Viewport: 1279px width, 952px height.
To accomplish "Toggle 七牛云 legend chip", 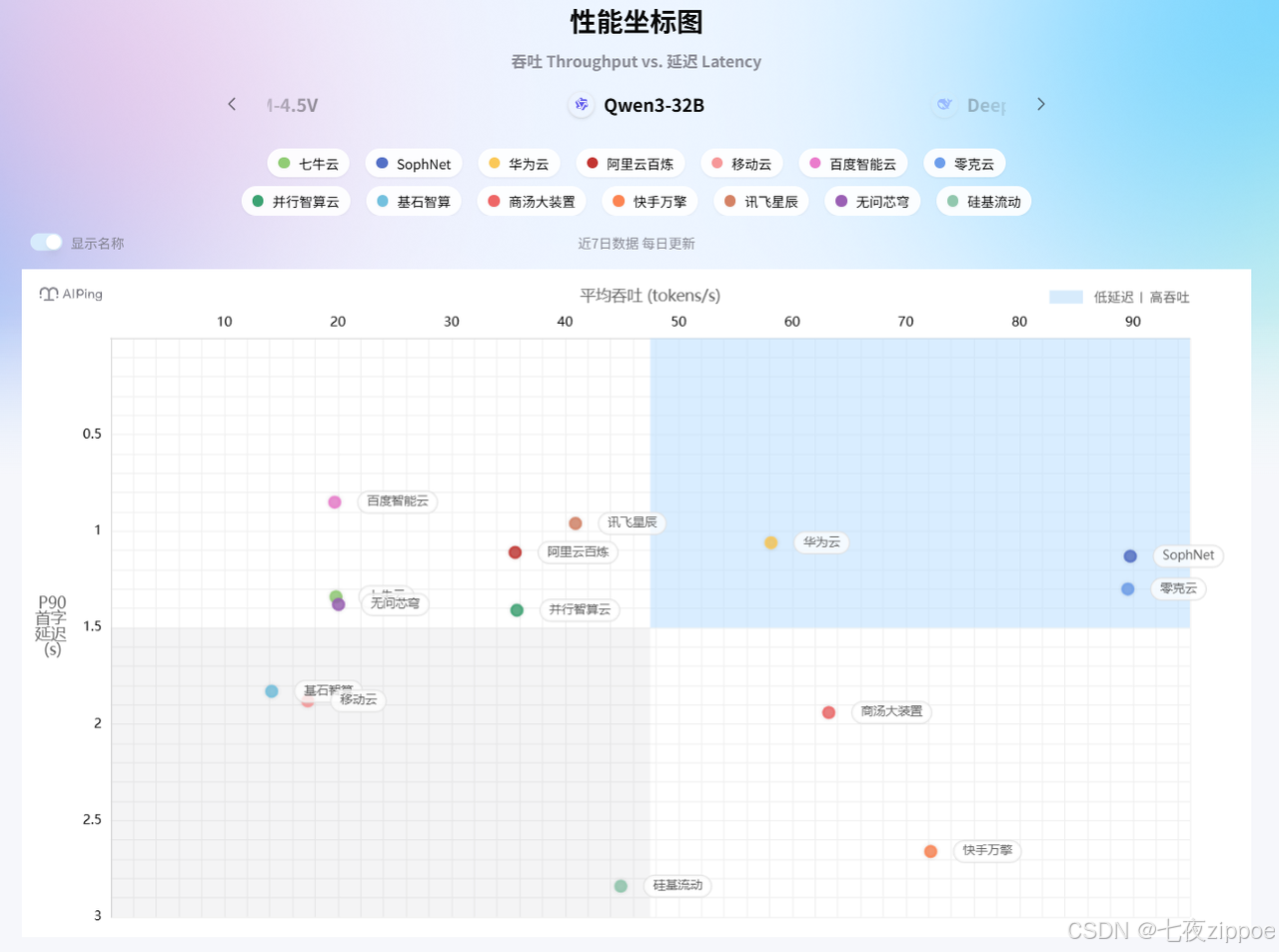I will [x=309, y=164].
